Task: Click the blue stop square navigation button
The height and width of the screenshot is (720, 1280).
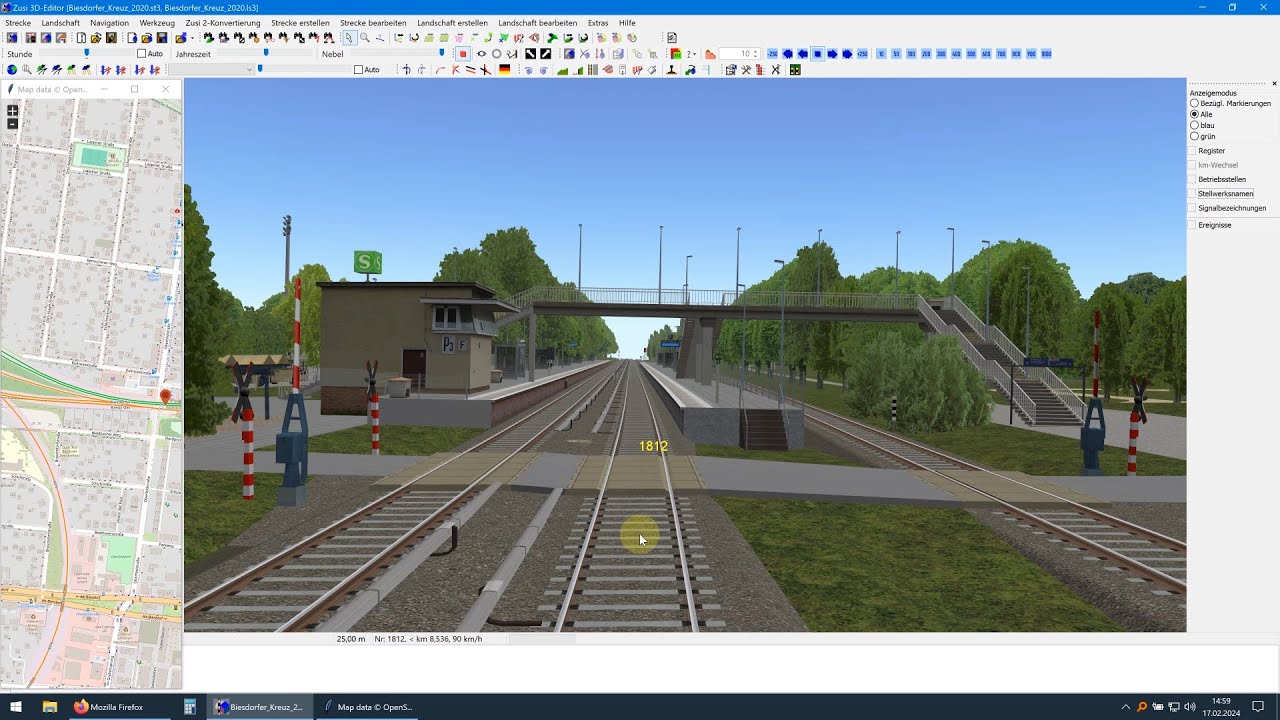Action: (817, 54)
